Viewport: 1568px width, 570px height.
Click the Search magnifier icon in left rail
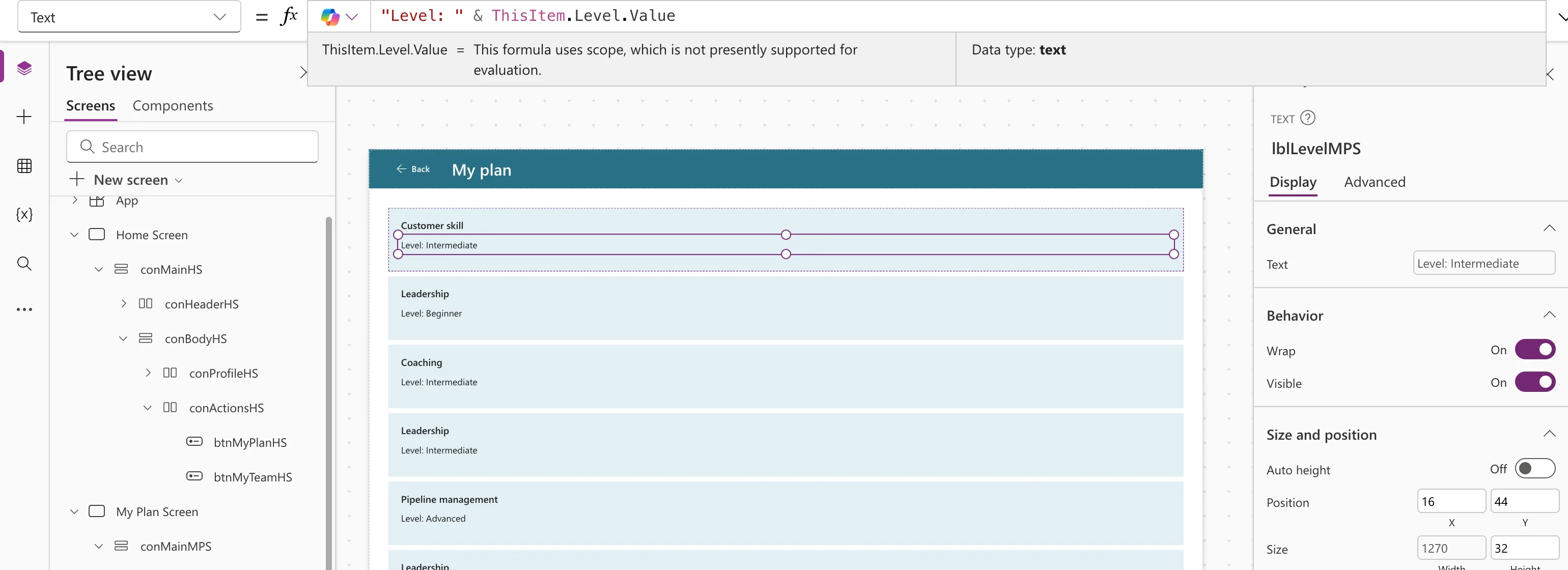[x=24, y=264]
